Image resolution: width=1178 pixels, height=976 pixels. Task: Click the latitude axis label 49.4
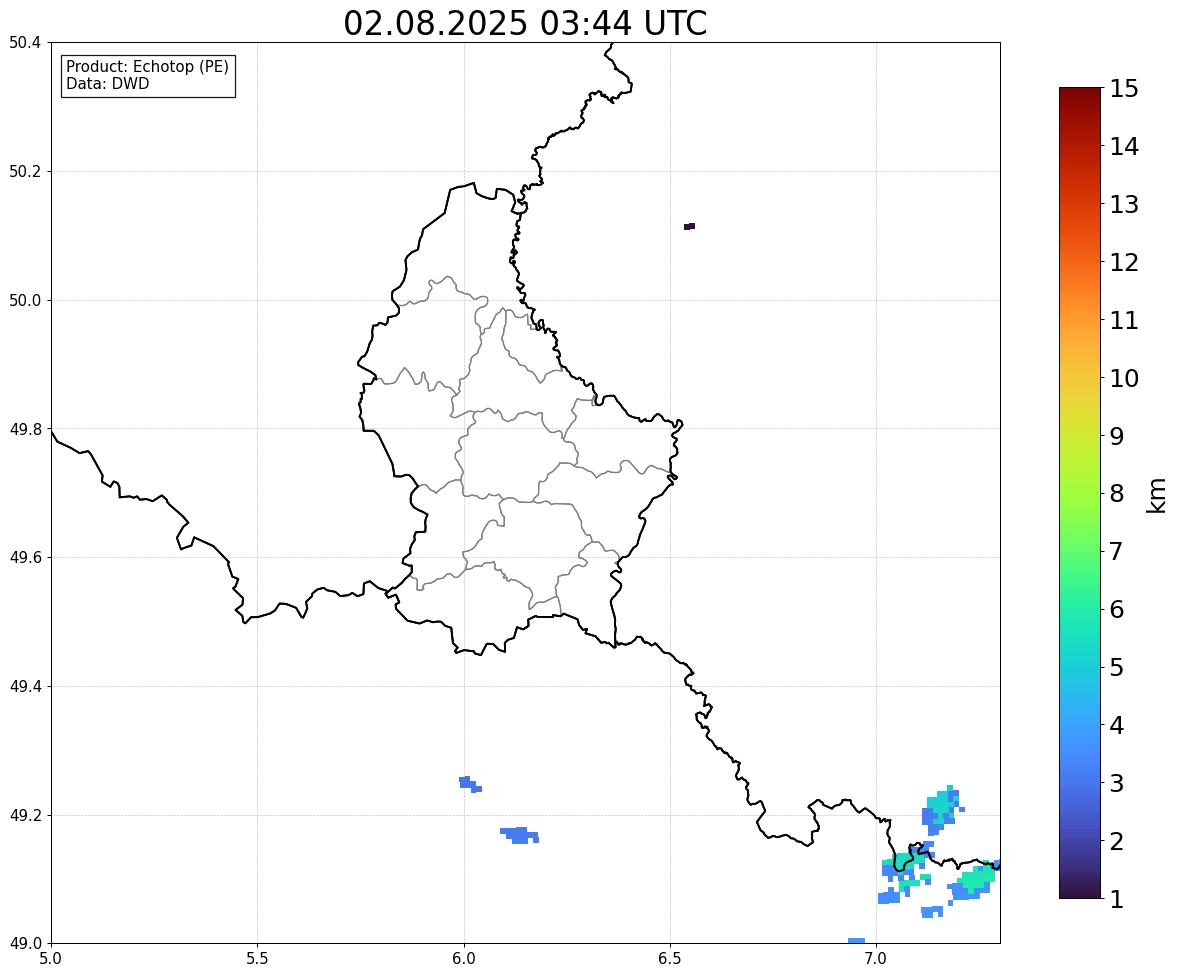point(25,686)
